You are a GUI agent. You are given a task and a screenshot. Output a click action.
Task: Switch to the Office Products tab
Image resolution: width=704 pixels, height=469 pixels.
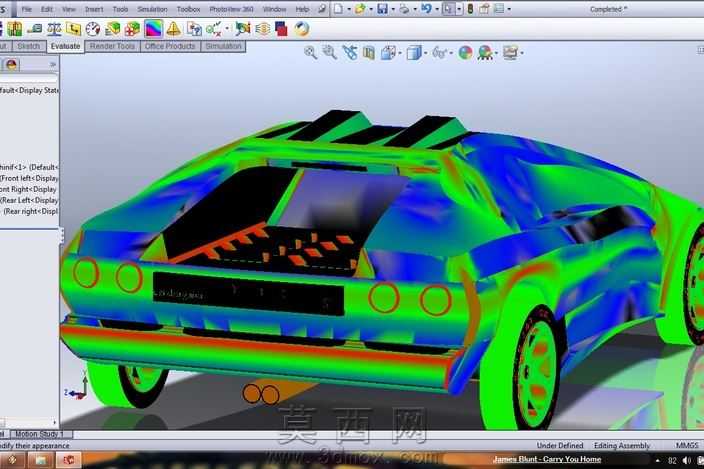pyautogui.click(x=170, y=46)
